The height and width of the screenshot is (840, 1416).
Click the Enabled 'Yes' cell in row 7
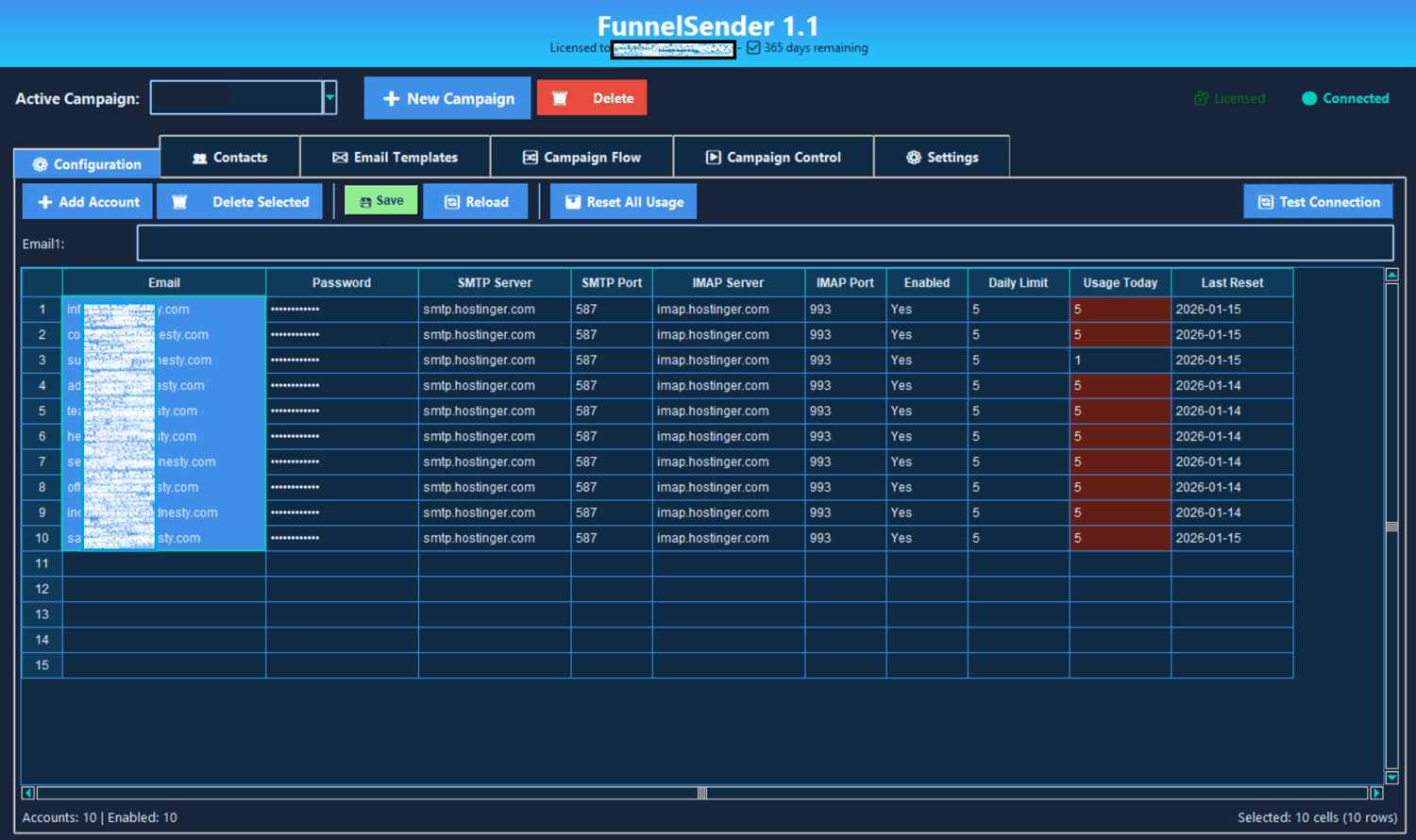(927, 462)
